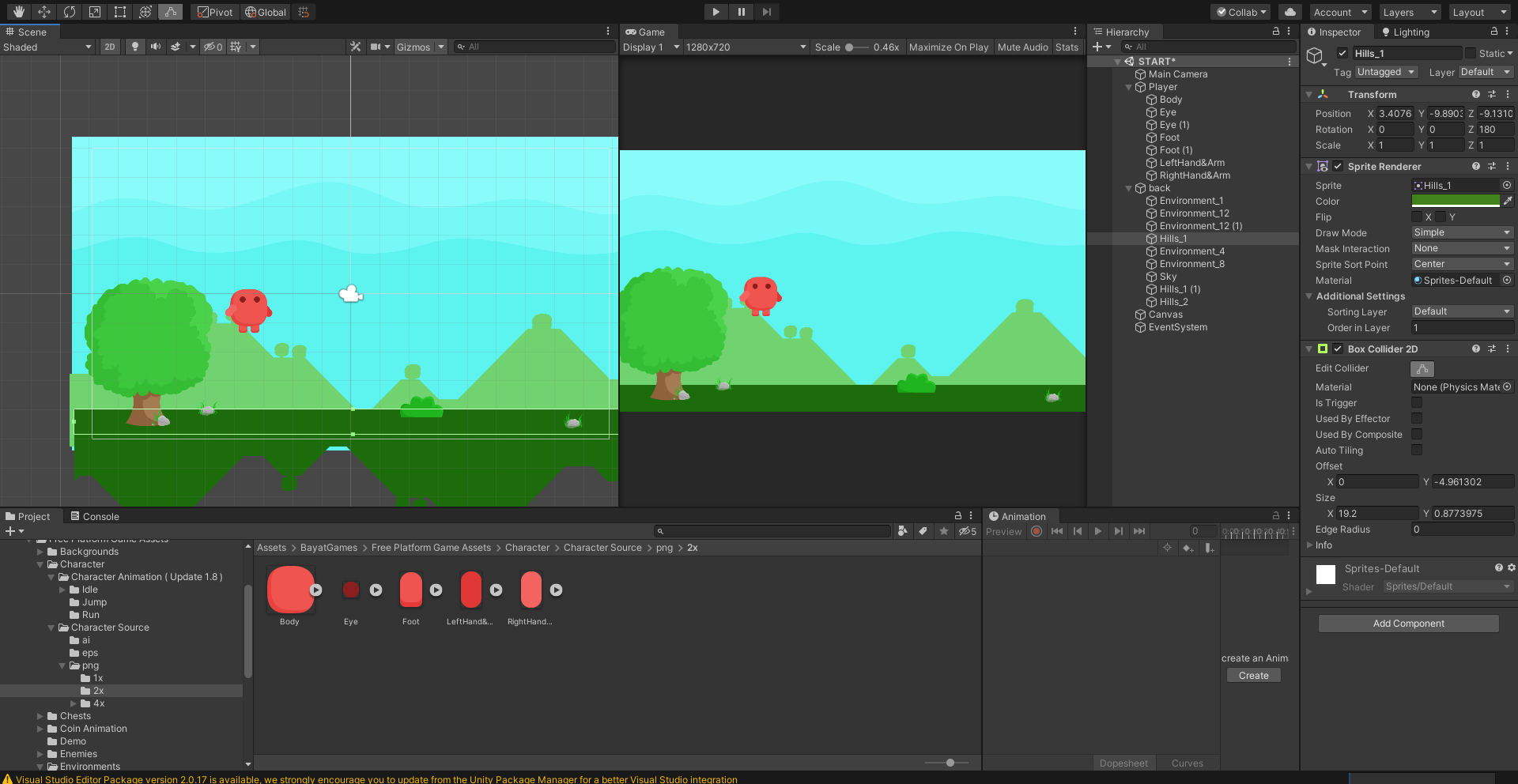Open the Sprite Sort Point dropdown
The image size is (1518, 784).
coord(1463,264)
